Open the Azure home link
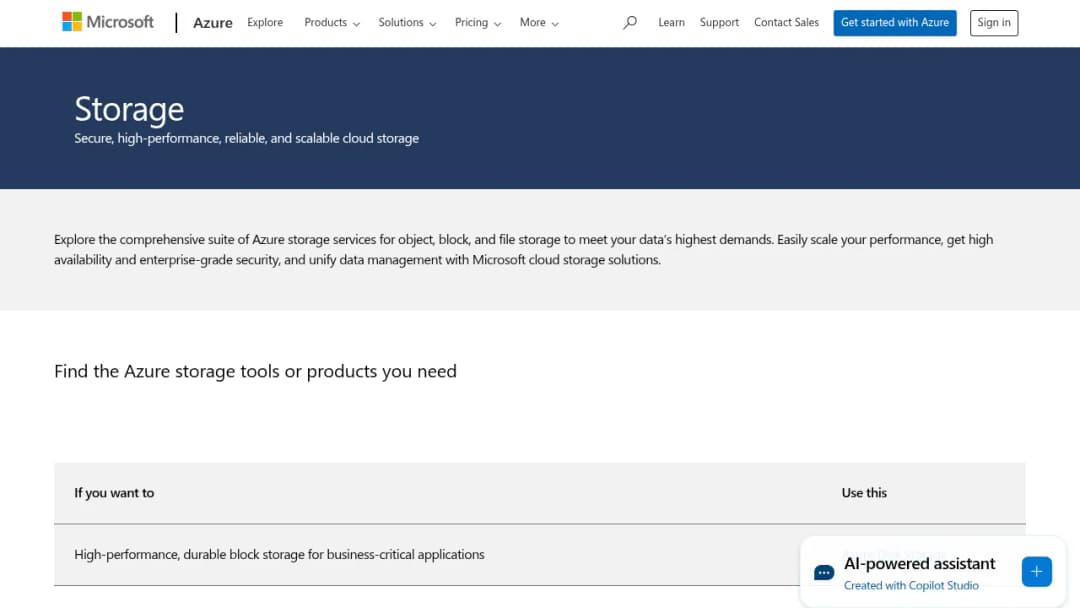Viewport: 1080px width, 608px height. point(213,23)
